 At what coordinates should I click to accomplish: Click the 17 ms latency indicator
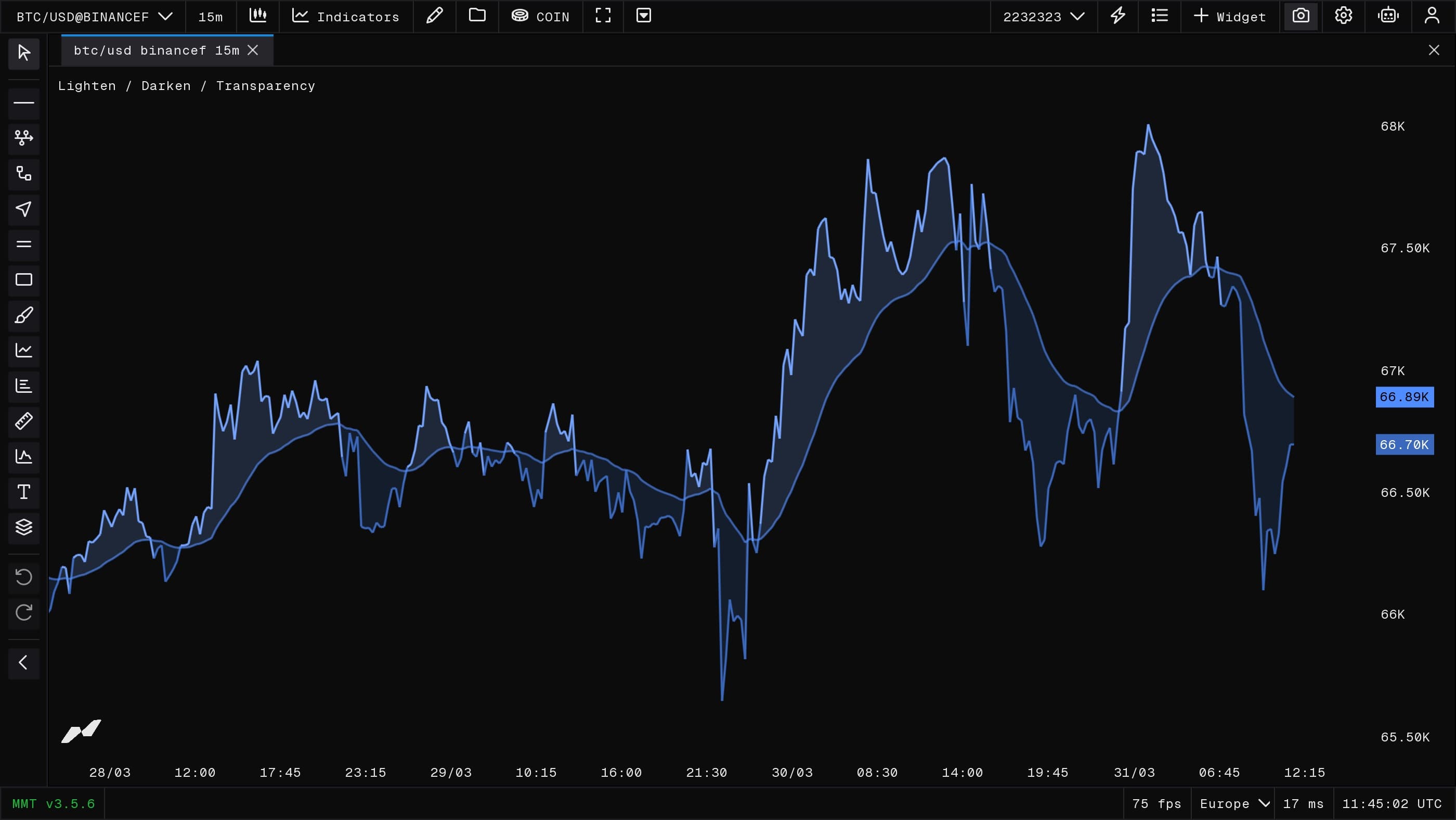coord(1304,803)
